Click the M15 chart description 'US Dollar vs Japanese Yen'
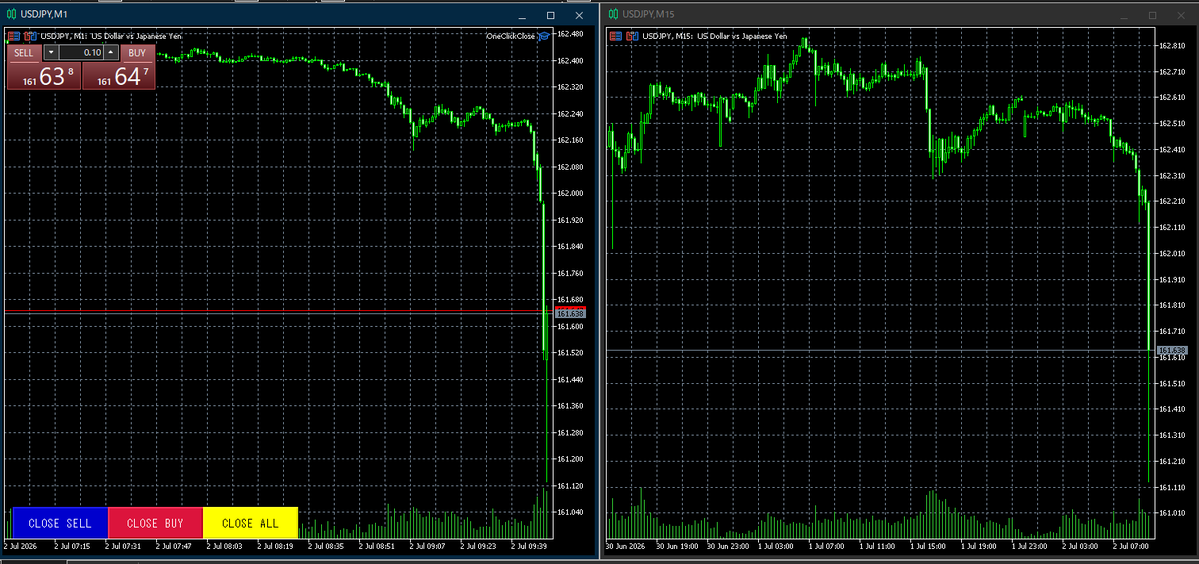The height and width of the screenshot is (564, 1199). click(x=742, y=36)
